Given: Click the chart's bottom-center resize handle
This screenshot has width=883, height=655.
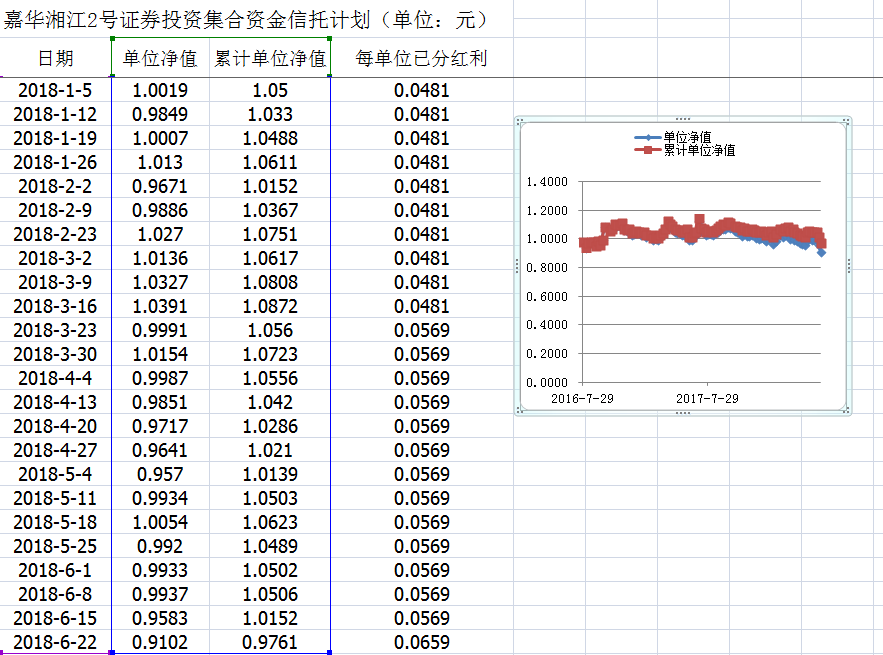Looking at the screenshot, I should coord(683,411).
